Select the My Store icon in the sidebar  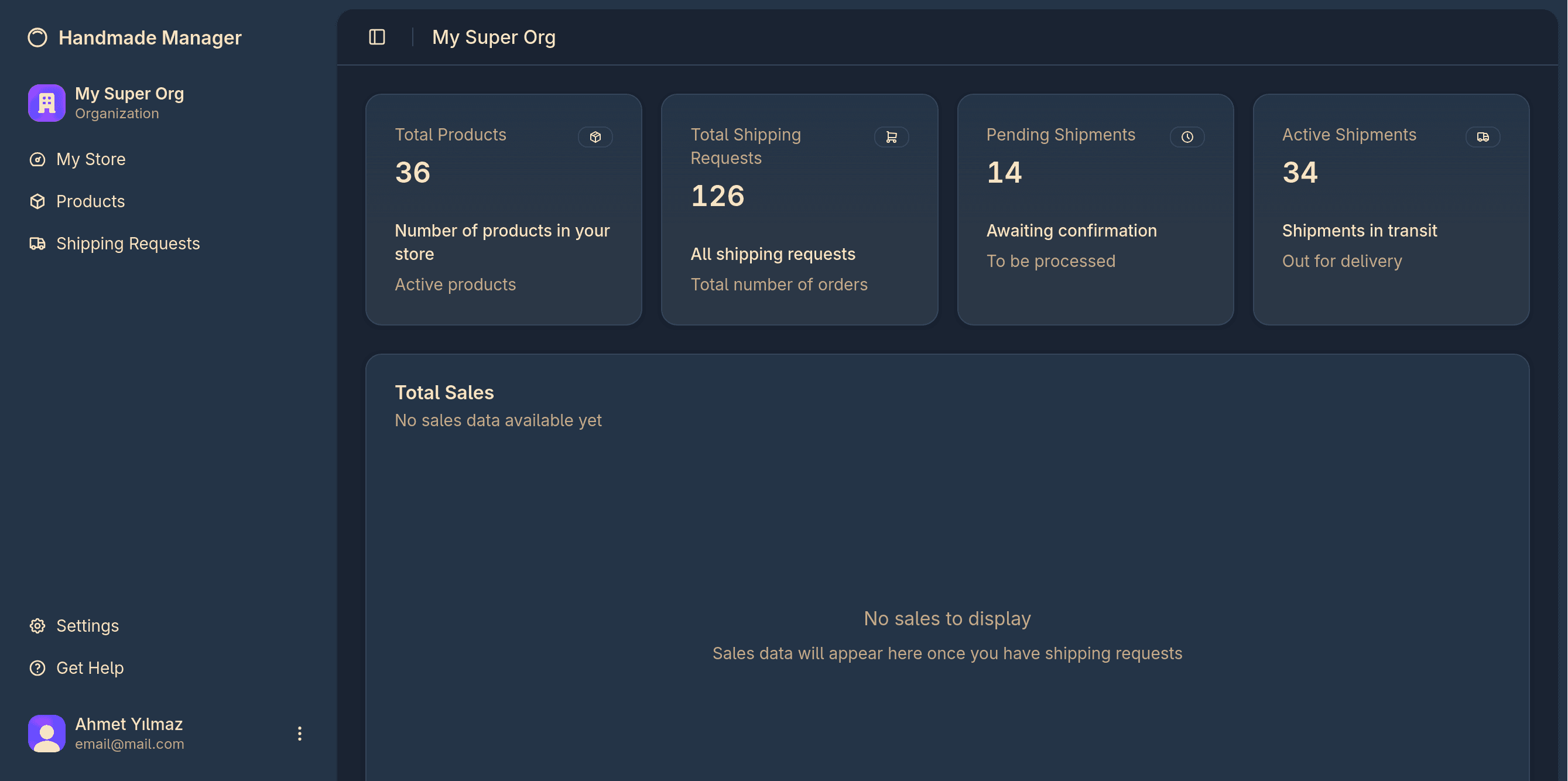[x=37, y=159]
